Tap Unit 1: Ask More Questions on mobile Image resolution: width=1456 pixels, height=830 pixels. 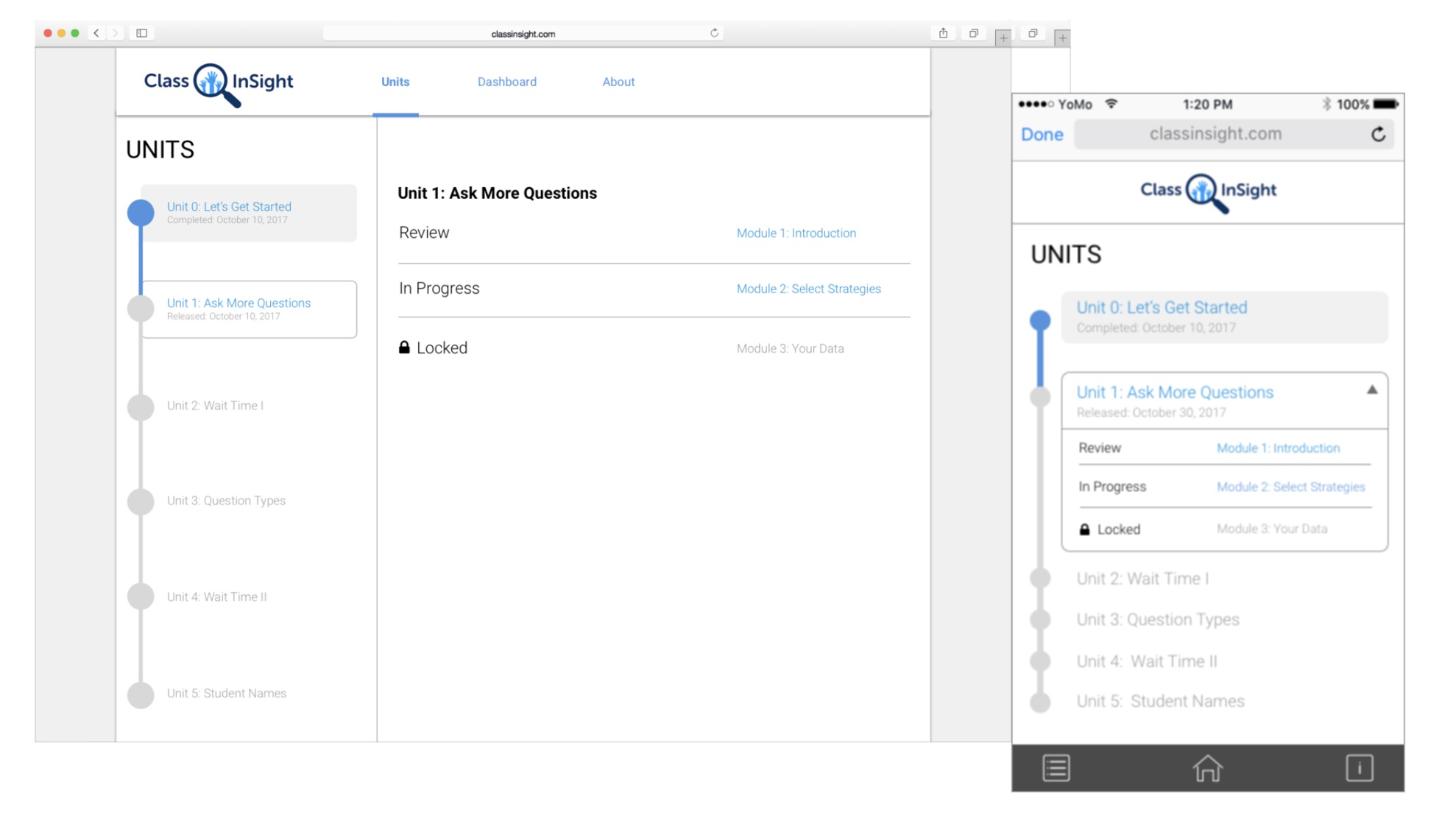(x=1175, y=393)
